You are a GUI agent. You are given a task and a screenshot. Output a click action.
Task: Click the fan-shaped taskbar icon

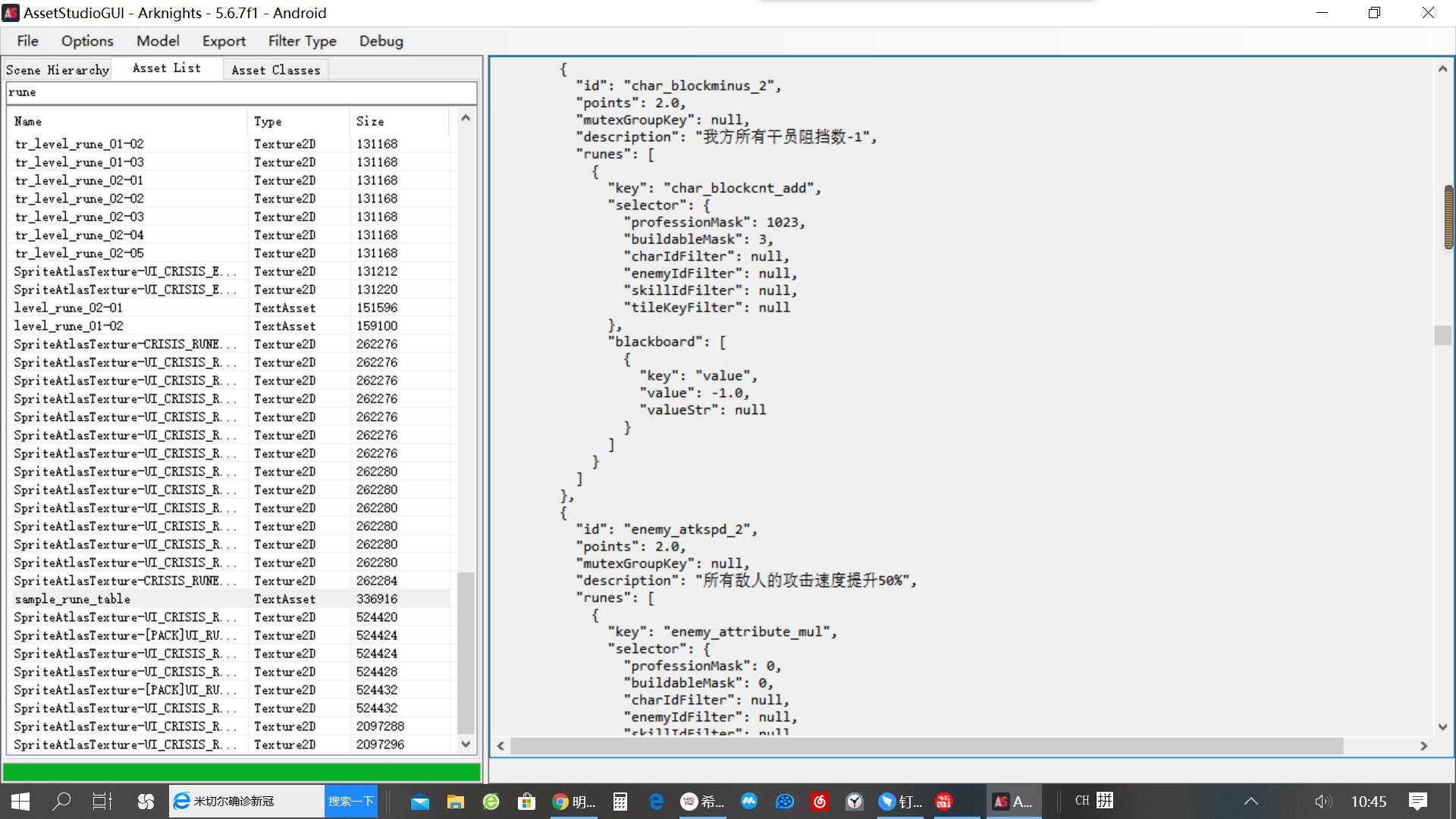(x=146, y=801)
